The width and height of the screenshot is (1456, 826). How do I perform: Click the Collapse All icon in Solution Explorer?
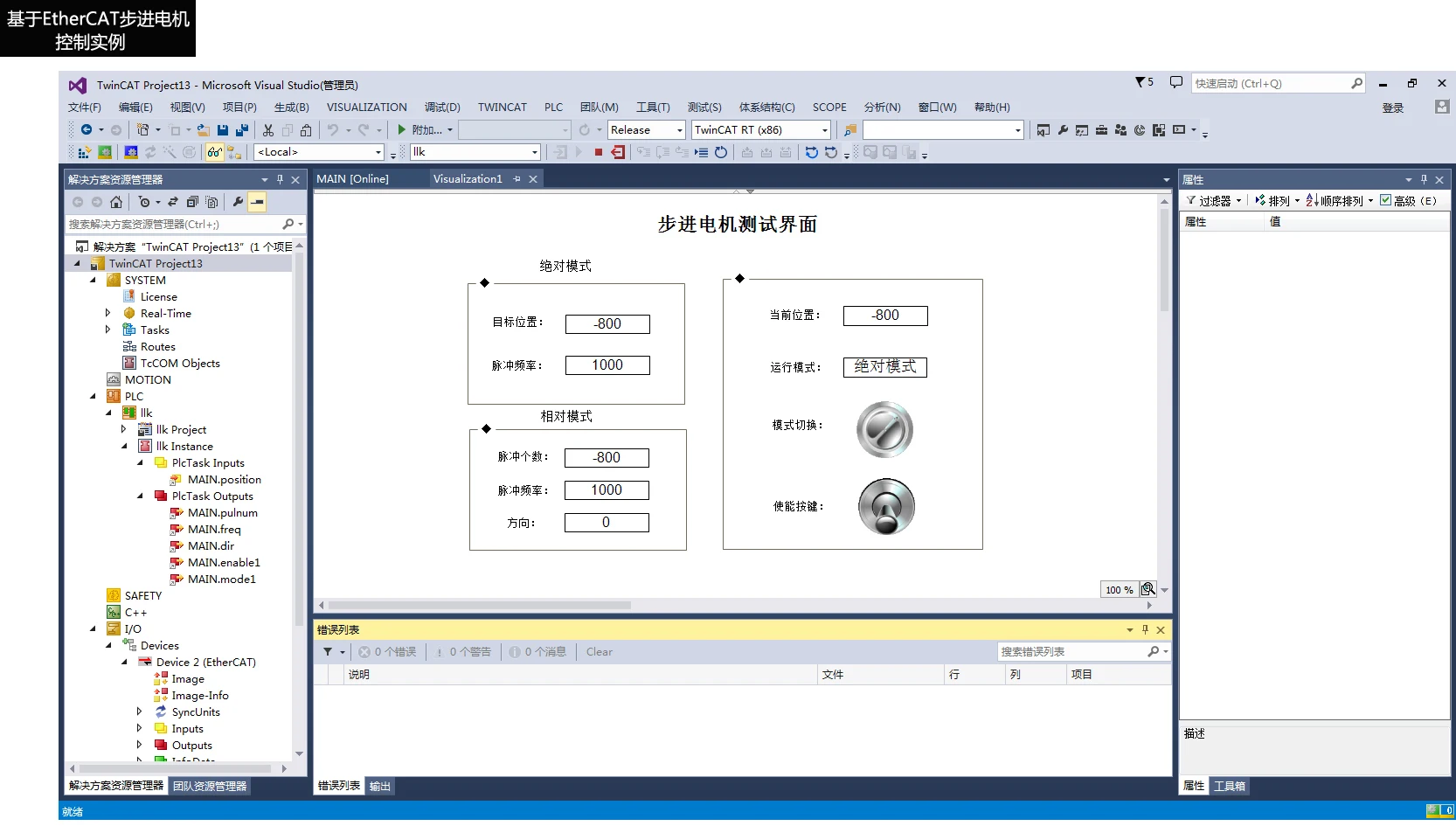[x=192, y=202]
